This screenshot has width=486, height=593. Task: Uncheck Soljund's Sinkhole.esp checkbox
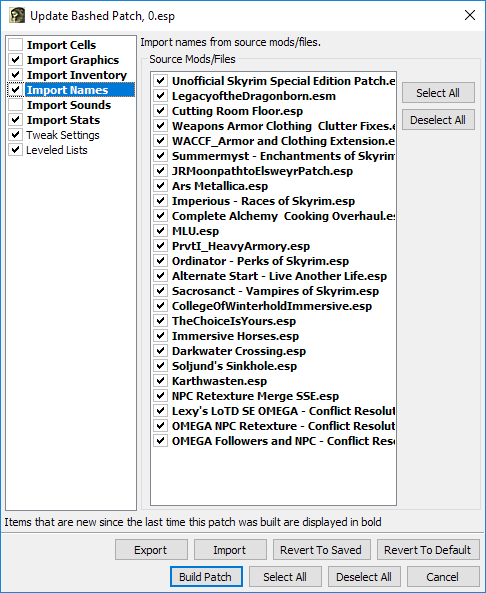click(x=160, y=366)
